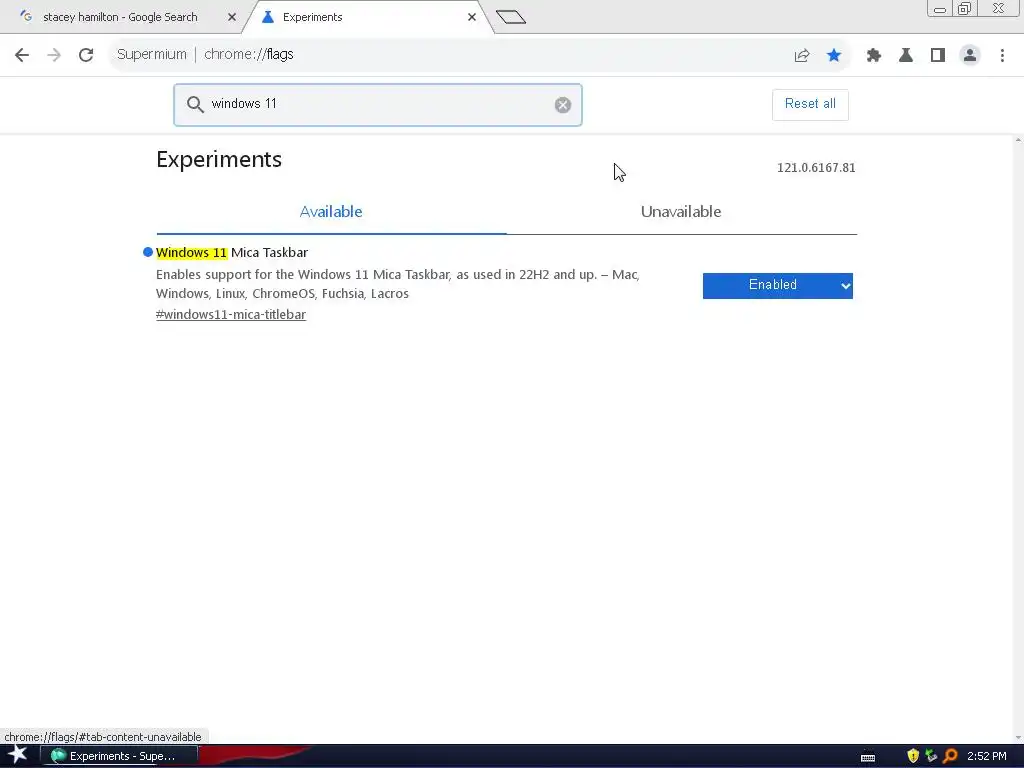Minimize the Supermium browser window
1024x768 pixels.
(x=940, y=10)
